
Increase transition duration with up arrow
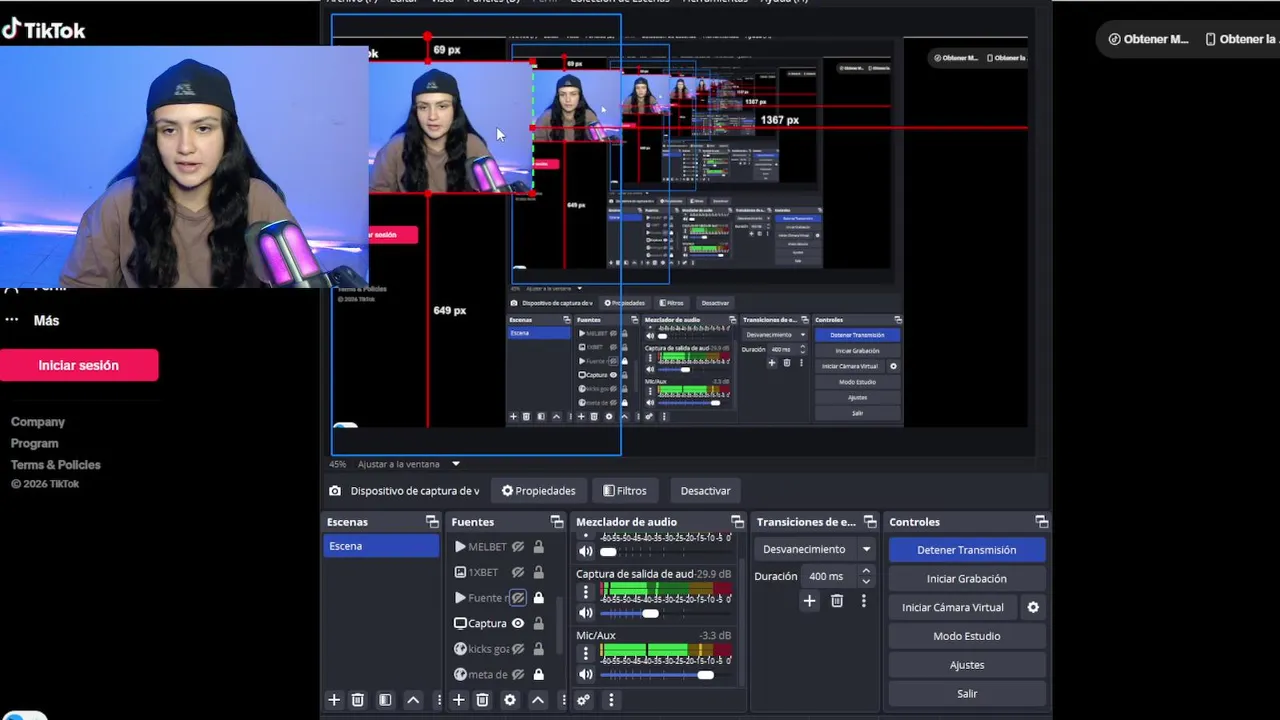866,571
